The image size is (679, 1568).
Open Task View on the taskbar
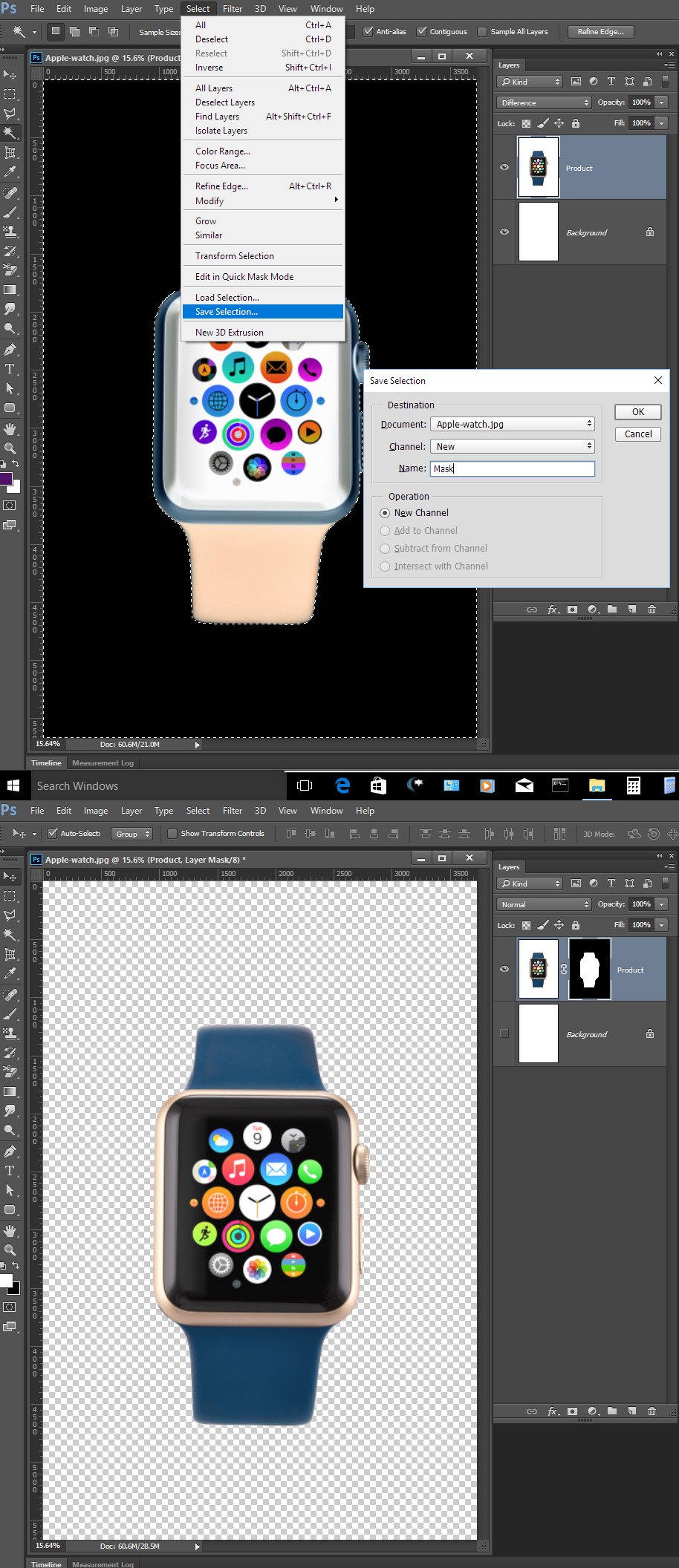pos(305,785)
